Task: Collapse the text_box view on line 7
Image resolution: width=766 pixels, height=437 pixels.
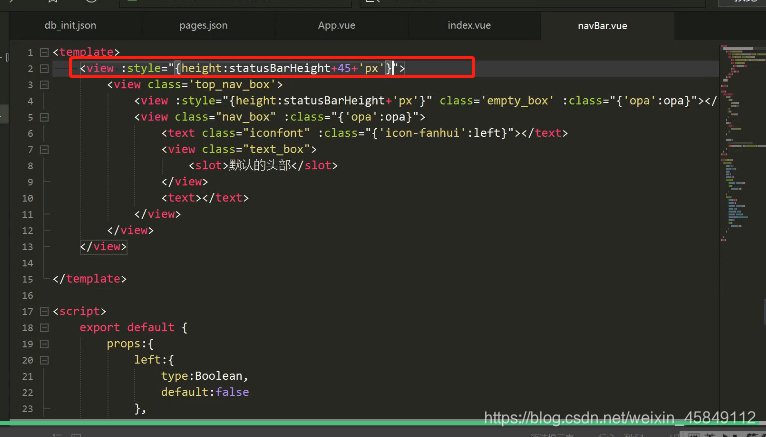Action: [x=44, y=149]
